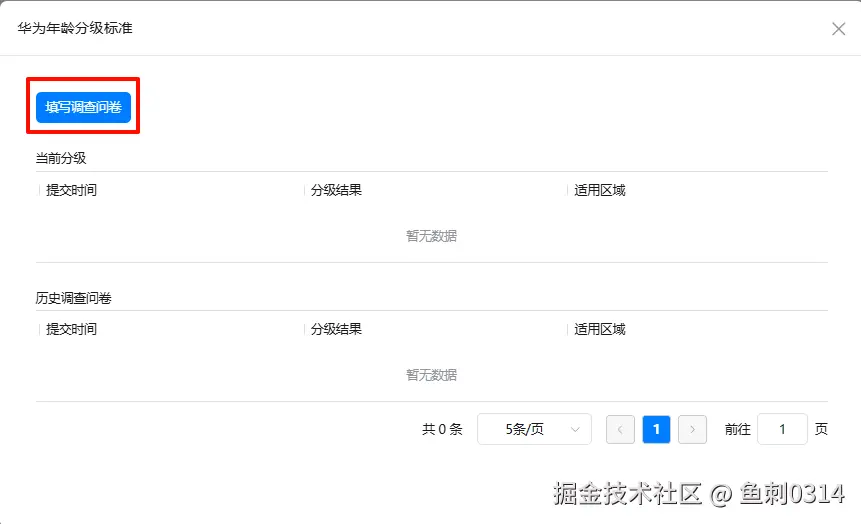The height and width of the screenshot is (524, 861).
Task: Click 适用区域 header under 历史调查问卷
Action: tap(600, 329)
